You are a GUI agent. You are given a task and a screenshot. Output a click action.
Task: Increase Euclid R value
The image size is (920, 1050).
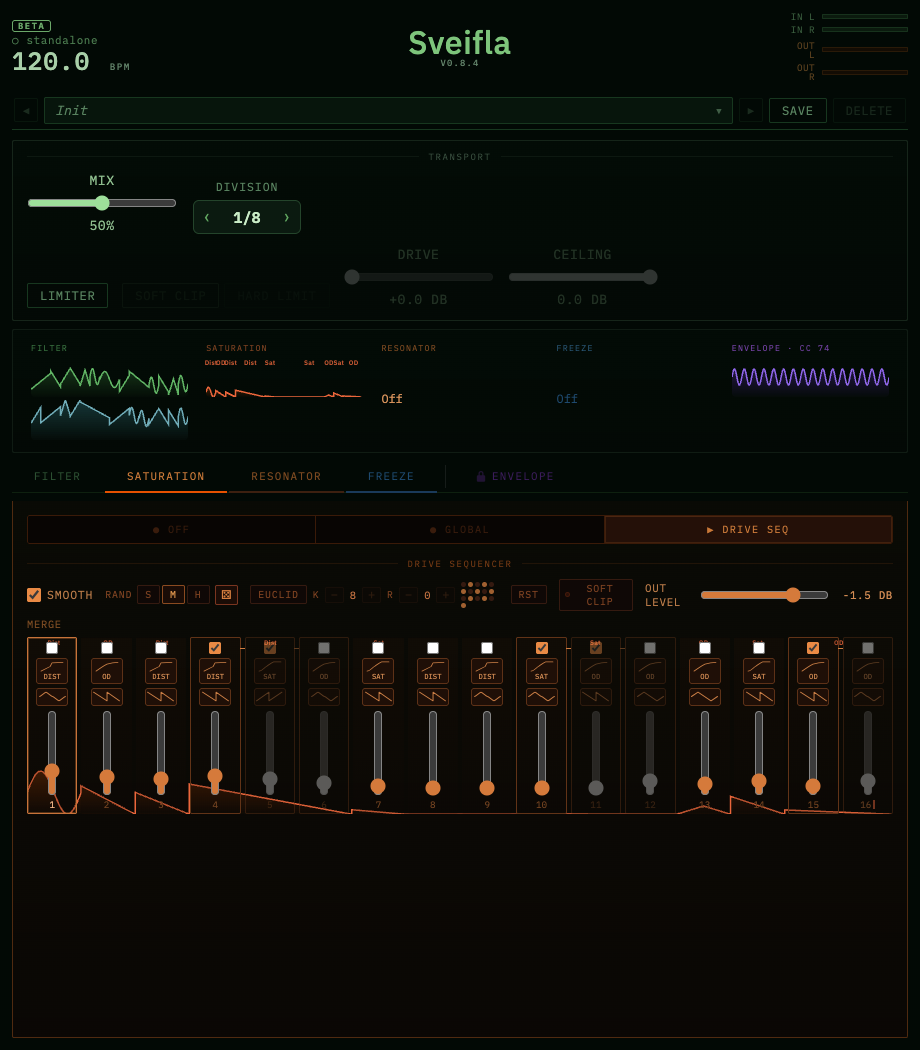(x=445, y=595)
